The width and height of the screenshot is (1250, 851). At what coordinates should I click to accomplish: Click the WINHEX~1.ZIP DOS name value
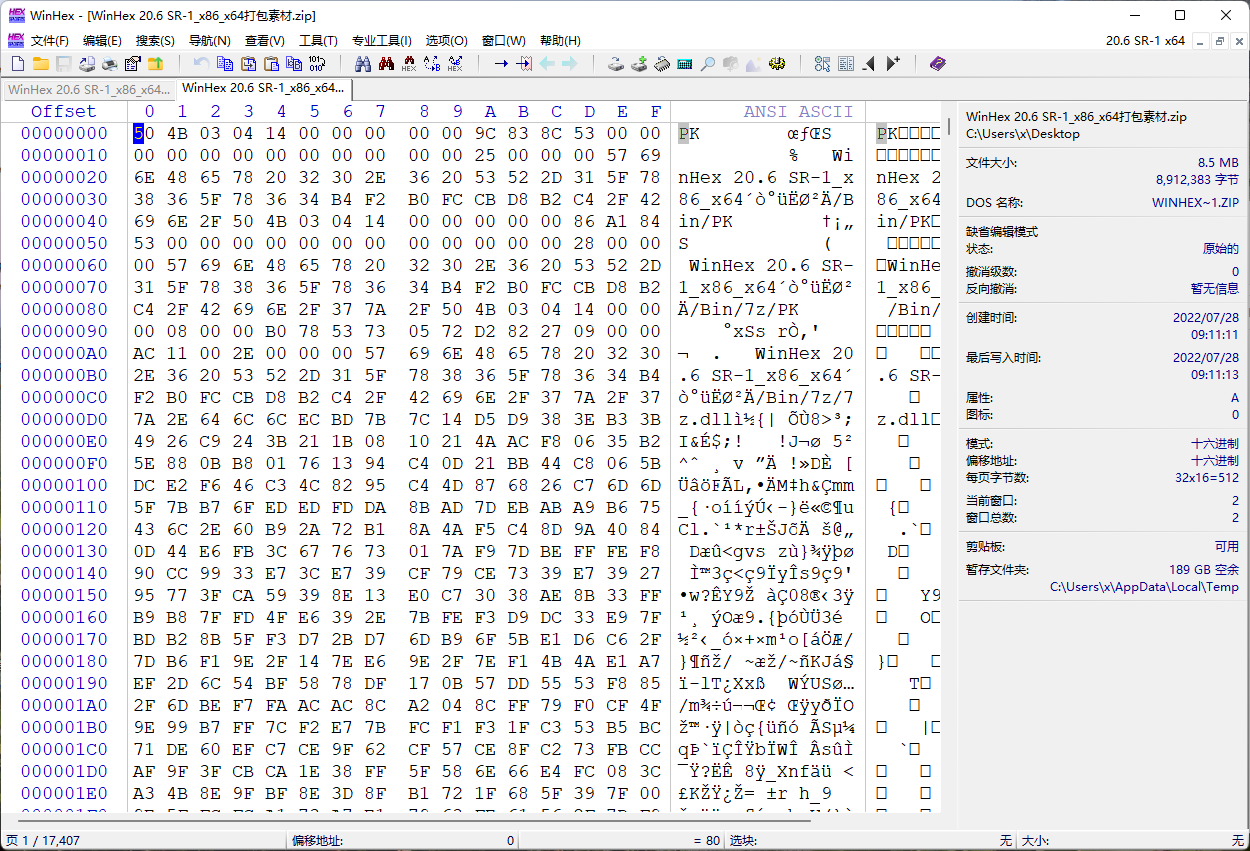(1196, 202)
